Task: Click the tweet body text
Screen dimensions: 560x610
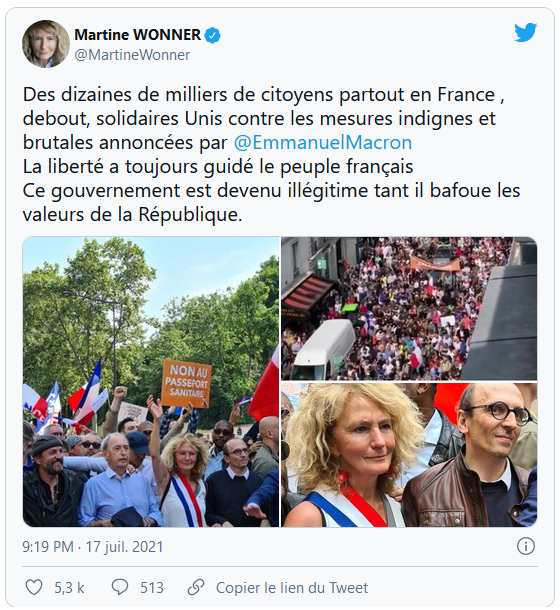Action: coord(271,154)
